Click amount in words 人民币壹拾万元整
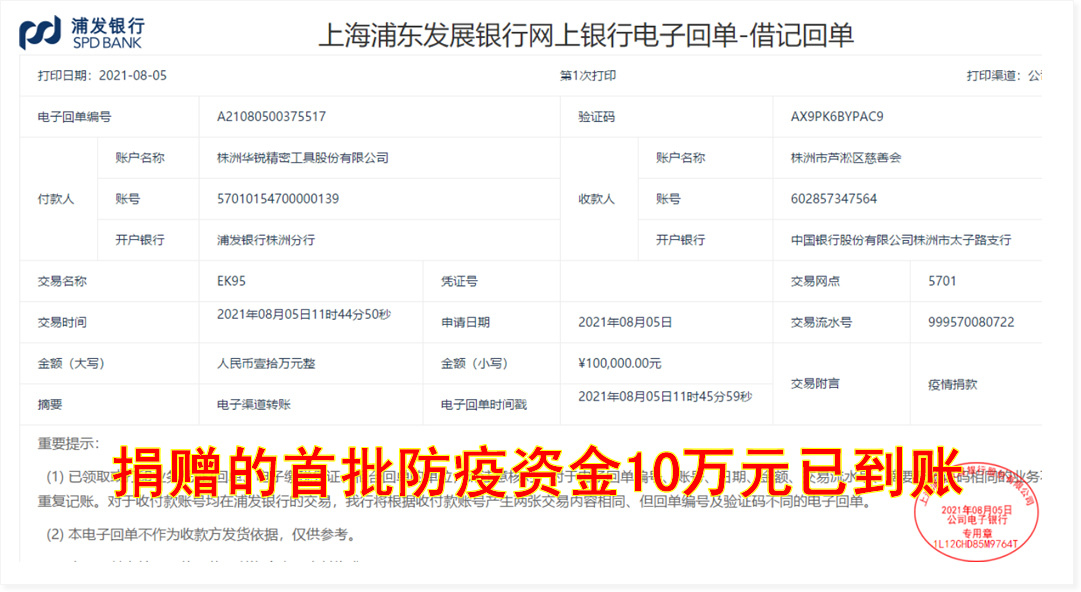The image size is (1081, 592). [265, 363]
